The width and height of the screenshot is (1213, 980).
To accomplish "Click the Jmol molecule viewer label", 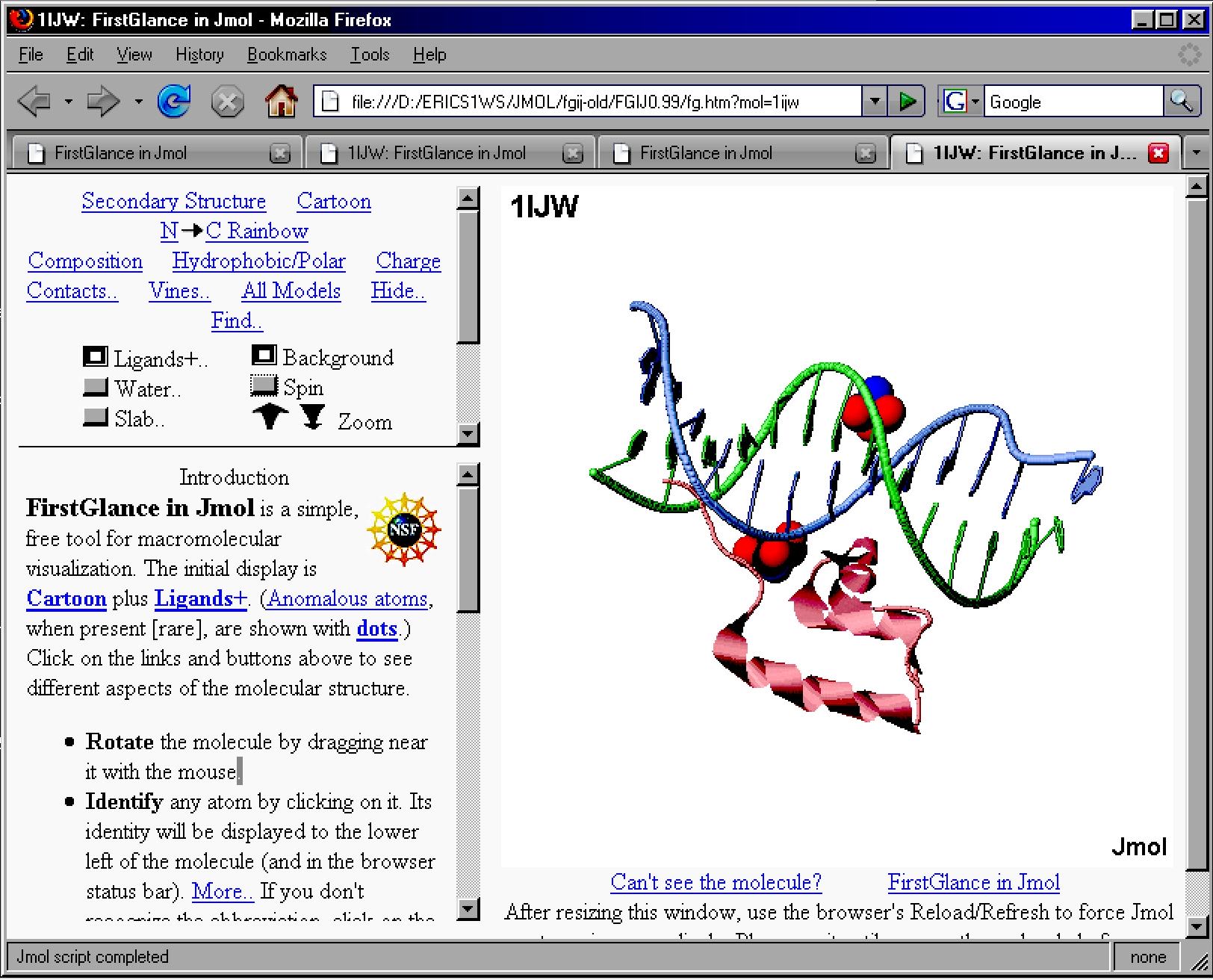I will tap(1139, 847).
